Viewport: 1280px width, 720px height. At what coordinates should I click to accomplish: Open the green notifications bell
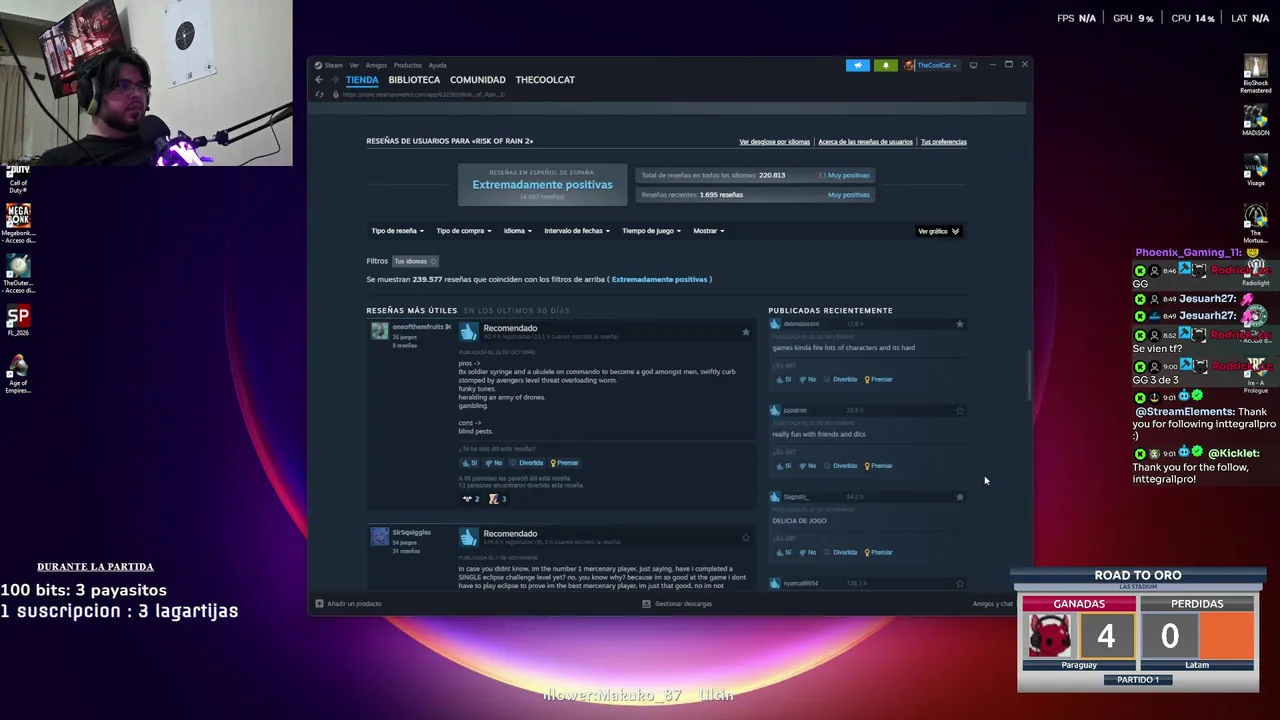tap(885, 65)
